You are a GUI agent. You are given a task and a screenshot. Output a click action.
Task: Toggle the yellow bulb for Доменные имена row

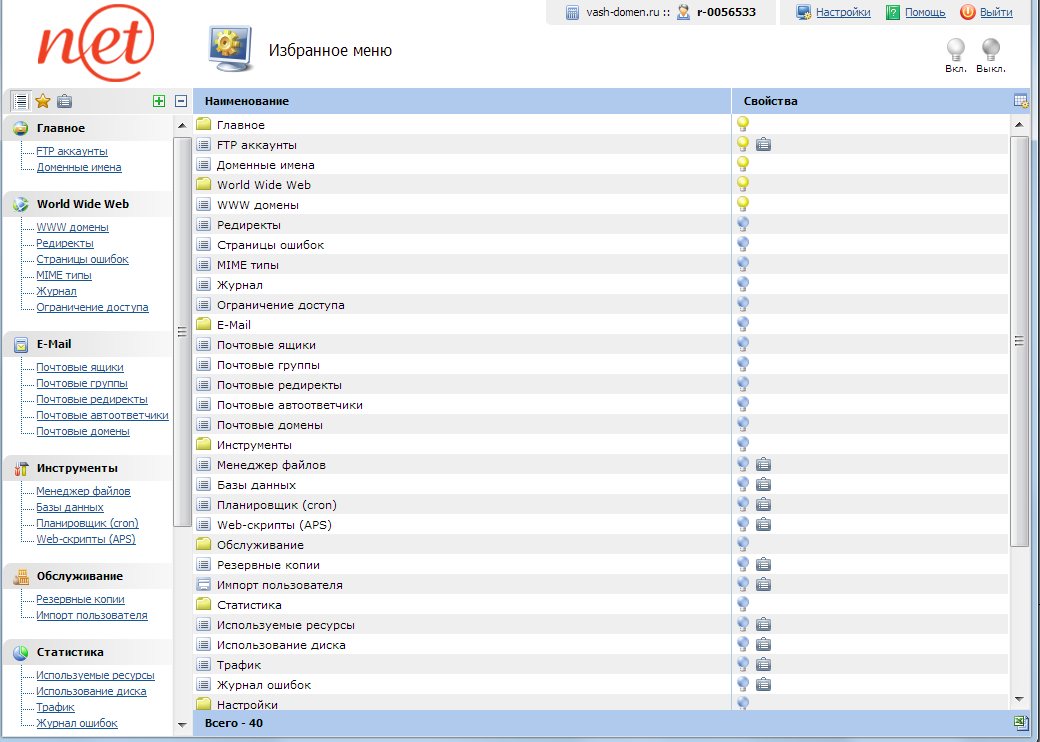[743, 164]
